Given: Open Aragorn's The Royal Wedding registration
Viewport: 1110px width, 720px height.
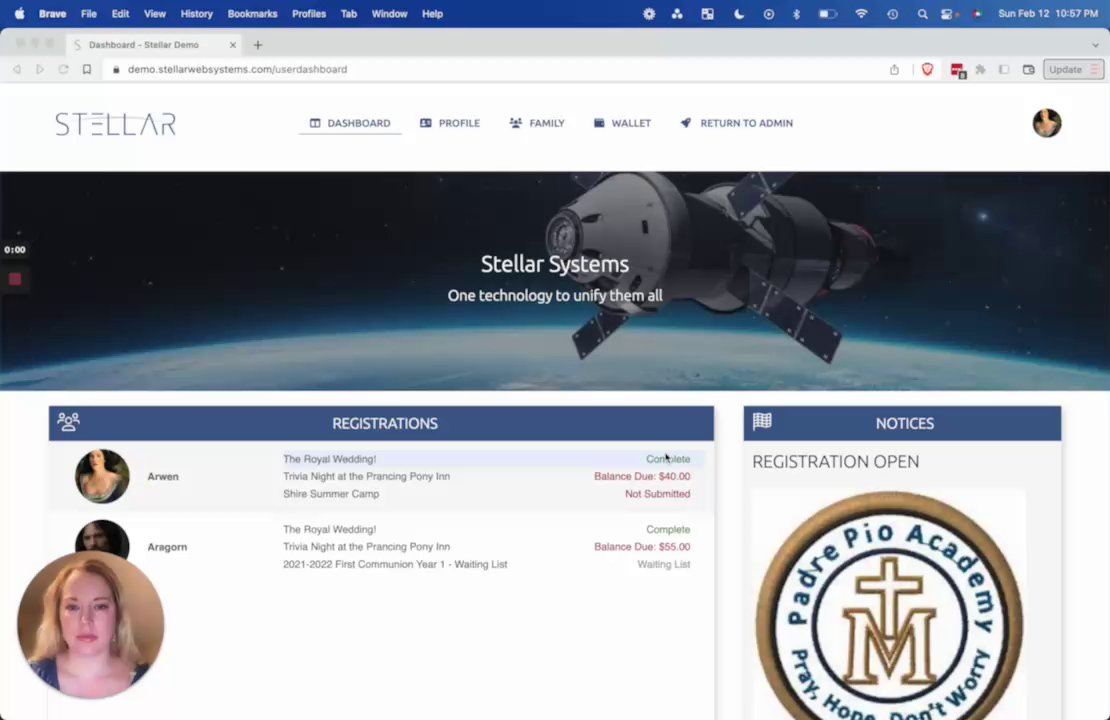Looking at the screenshot, I should coord(329,530).
